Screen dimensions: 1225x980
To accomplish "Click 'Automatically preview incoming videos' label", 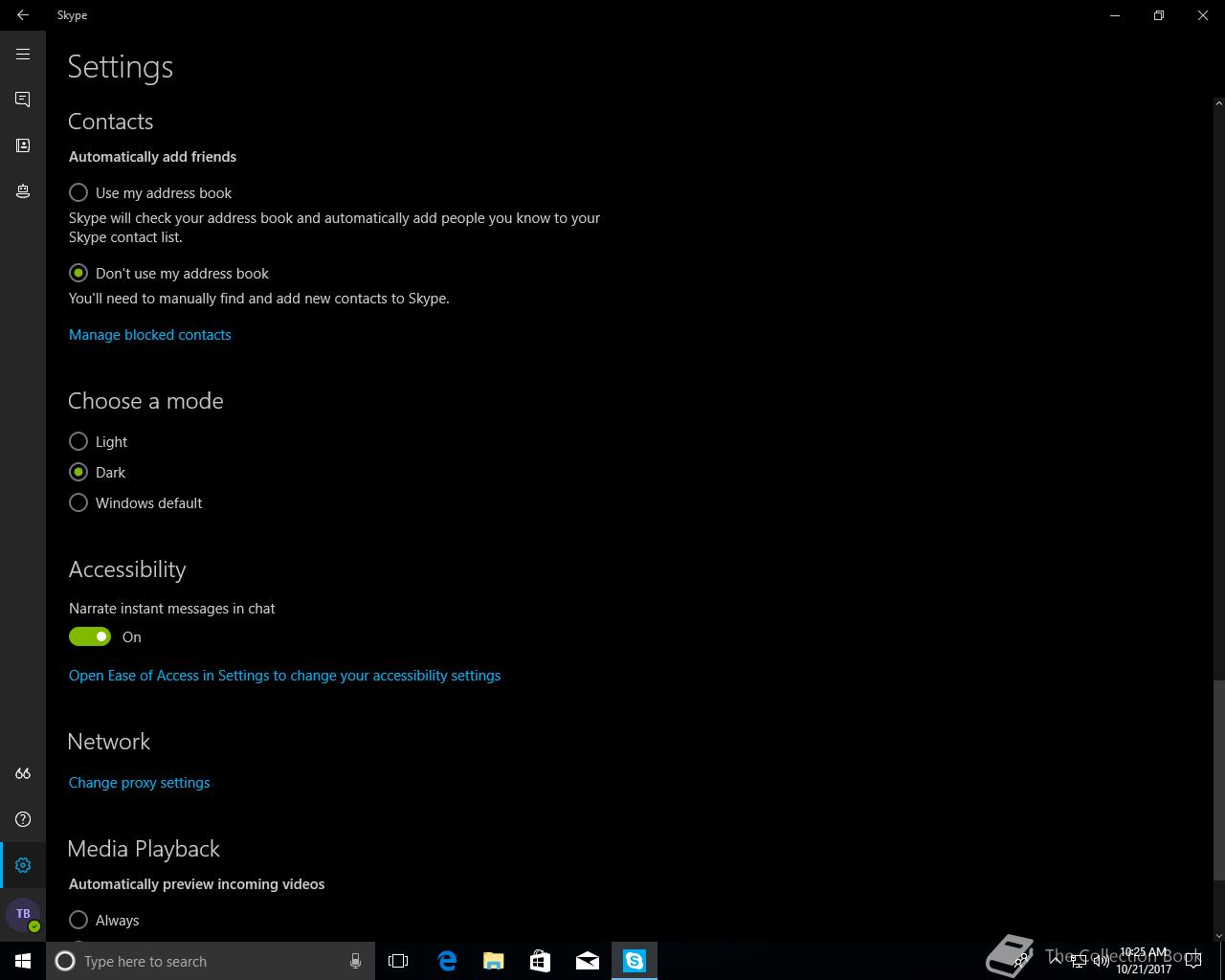I will [197, 884].
